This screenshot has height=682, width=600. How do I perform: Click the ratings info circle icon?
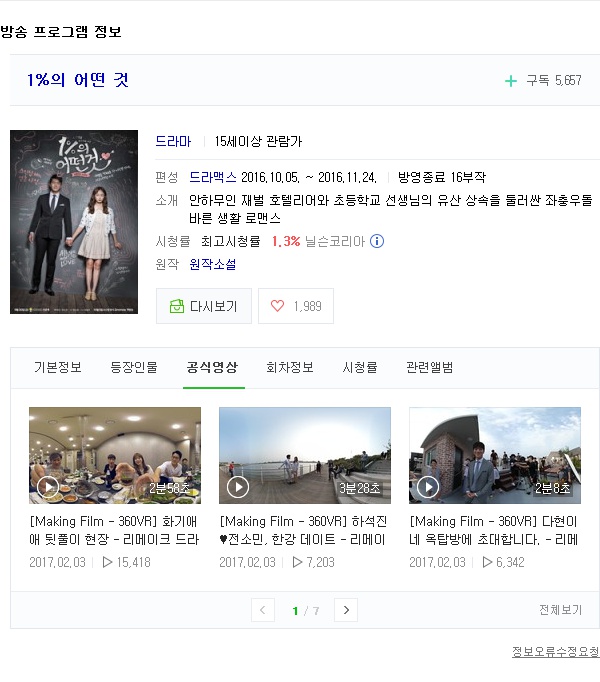tap(377, 241)
